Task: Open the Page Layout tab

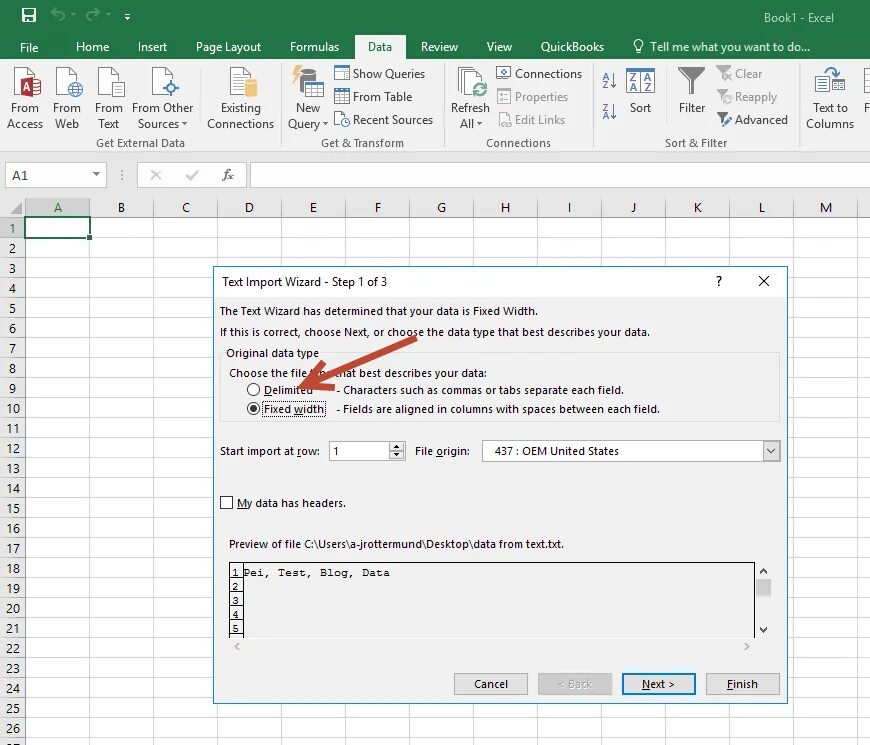Action: pyautogui.click(x=228, y=47)
